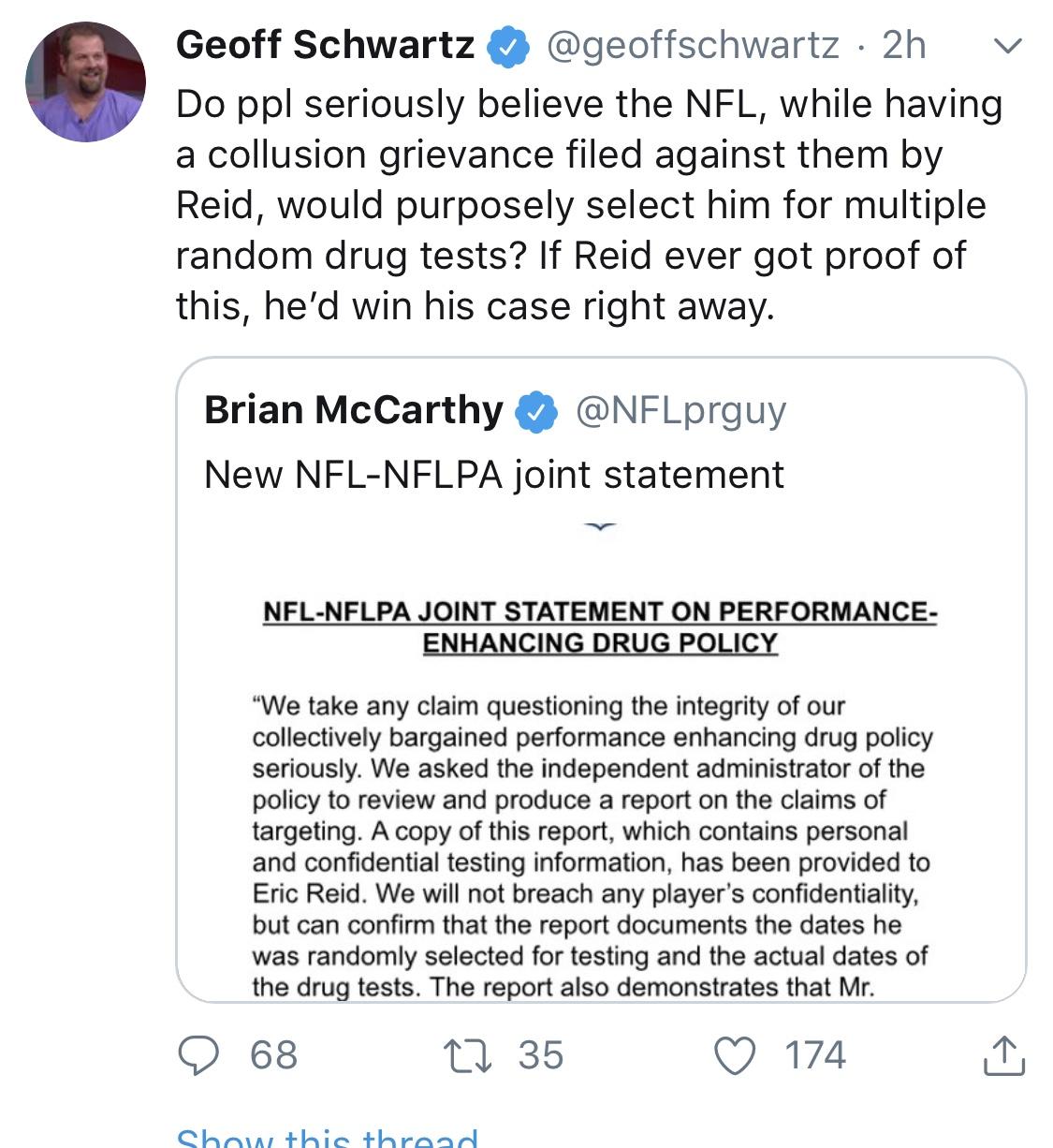Tap the reply speech bubble icon
This screenshot has width=1053, height=1148.
tap(197, 1055)
